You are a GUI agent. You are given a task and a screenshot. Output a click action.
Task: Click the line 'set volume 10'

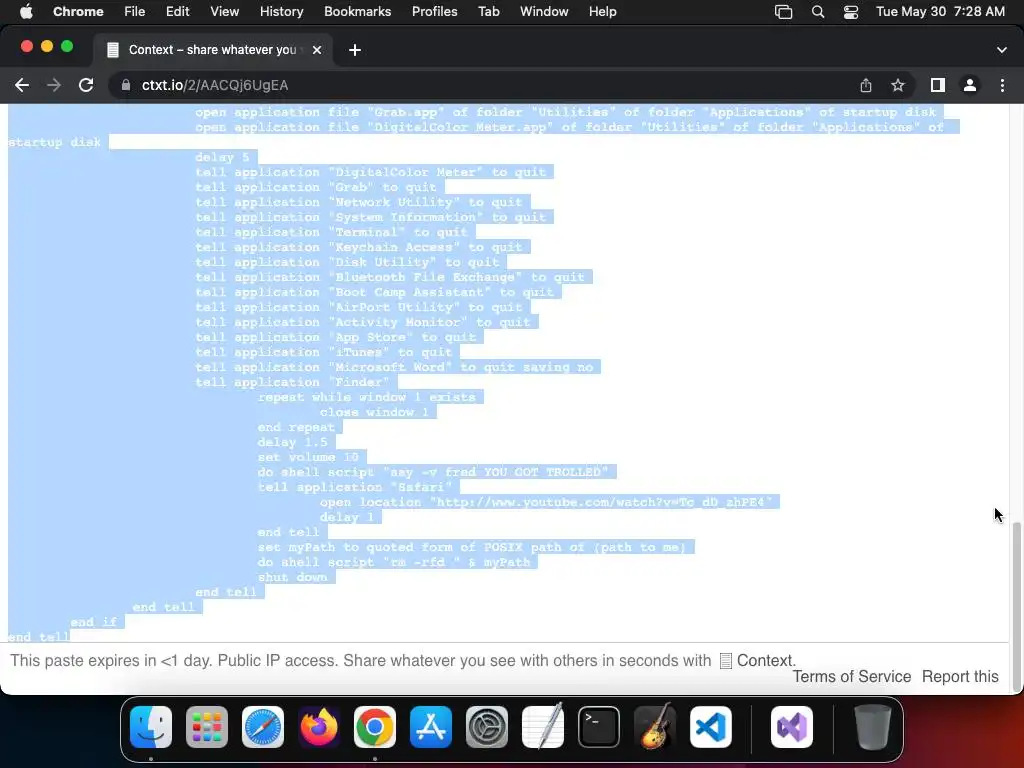point(308,457)
